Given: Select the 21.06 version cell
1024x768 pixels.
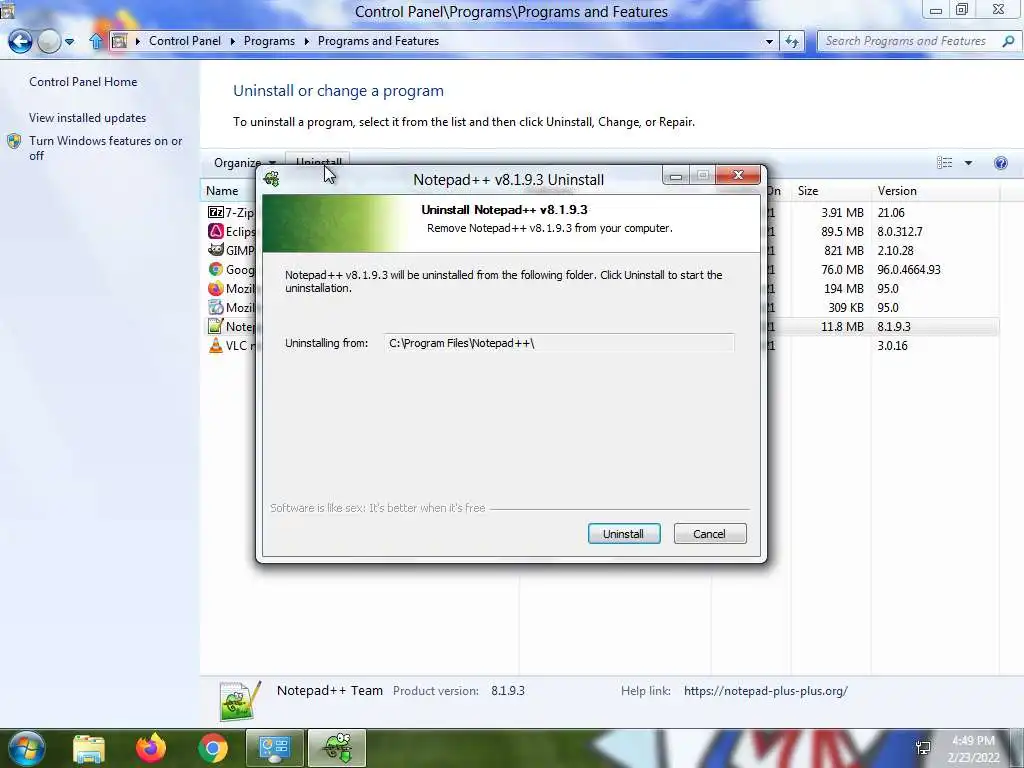Looking at the screenshot, I should click(x=891, y=212).
